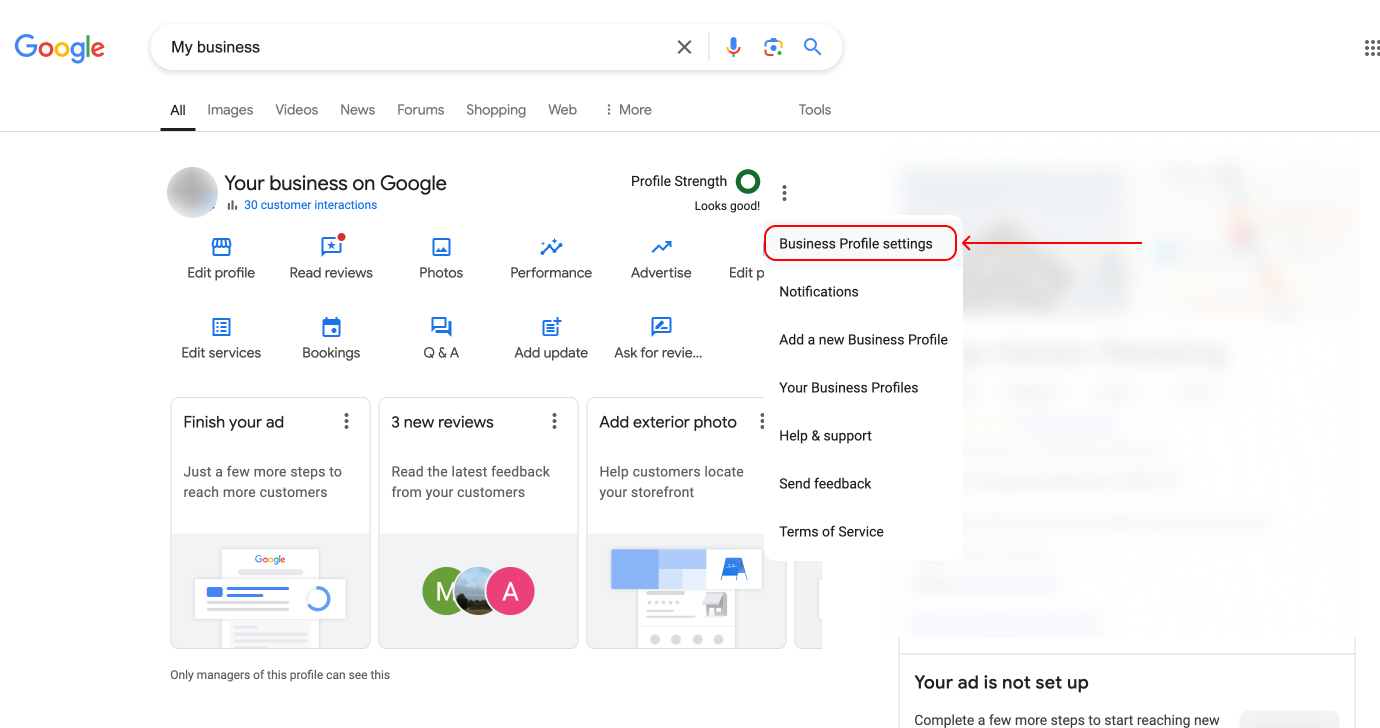The image size is (1380, 728).
Task: Open the Ask for reviews icon
Action: 661,327
